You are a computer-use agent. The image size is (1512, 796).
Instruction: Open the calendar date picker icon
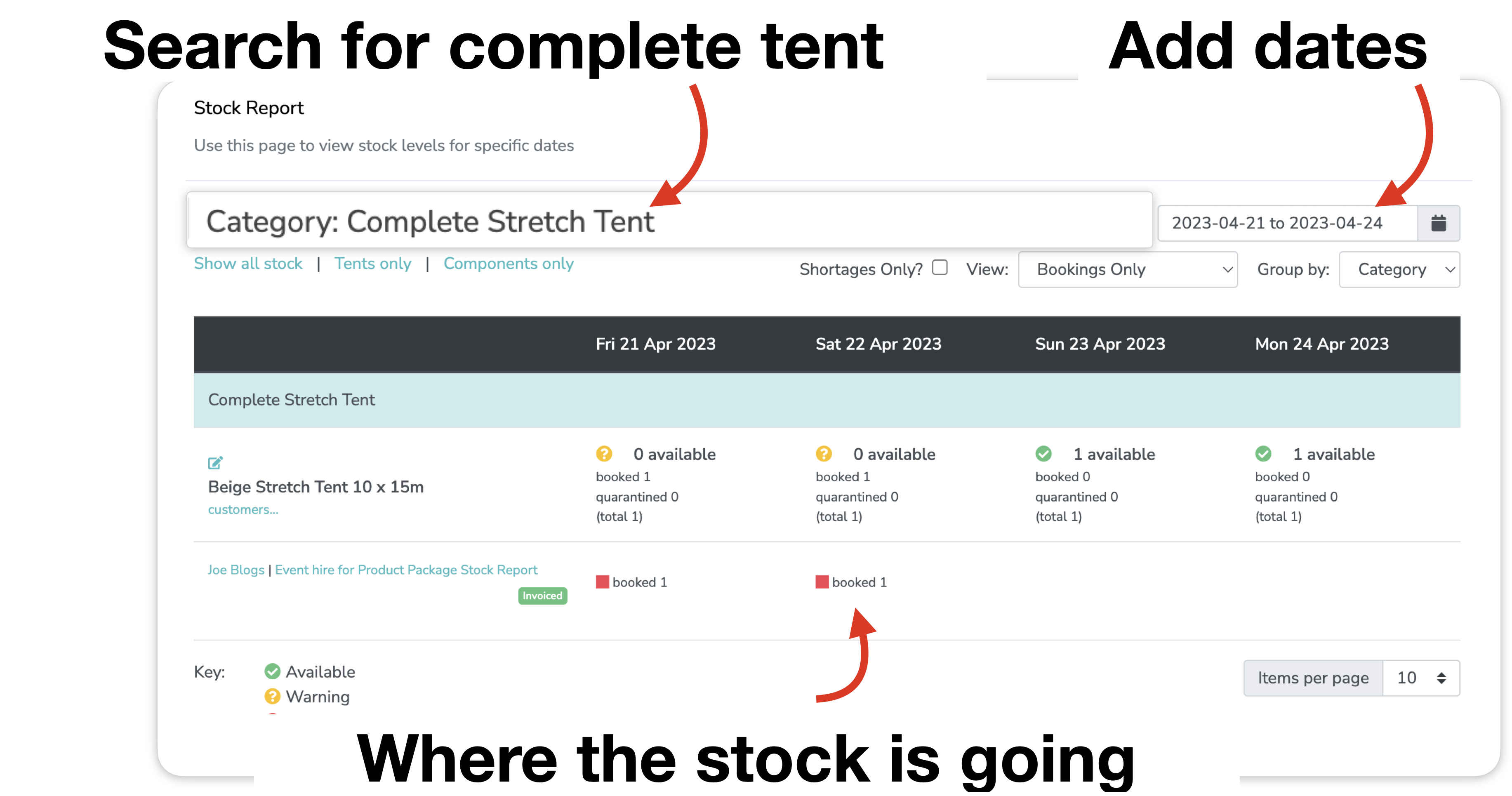pyautogui.click(x=1438, y=223)
